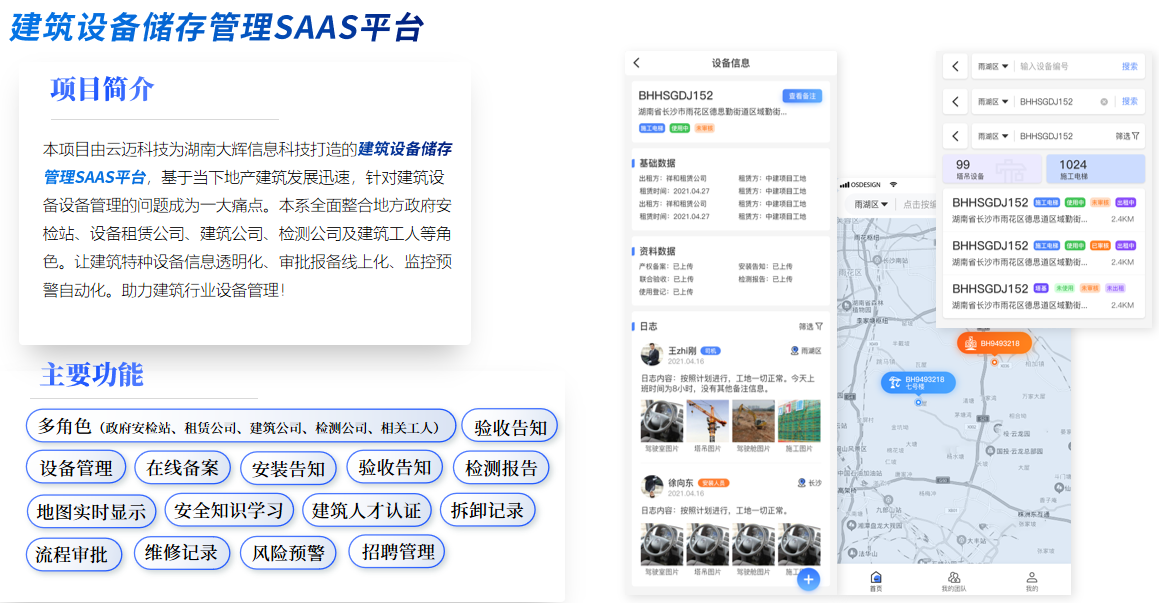Click the 安装人员 tag beside 徐向东
The width and height of the screenshot is (1159, 603).
pos(714,483)
